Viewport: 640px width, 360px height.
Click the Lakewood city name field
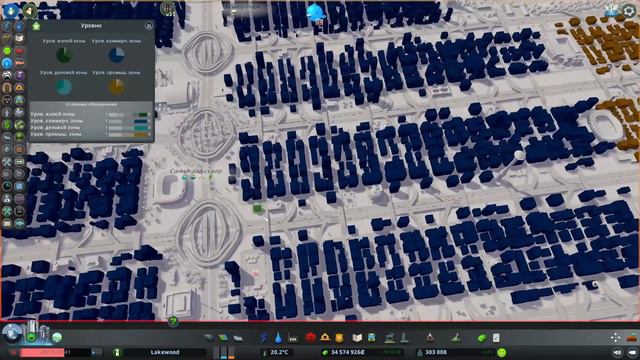165,352
